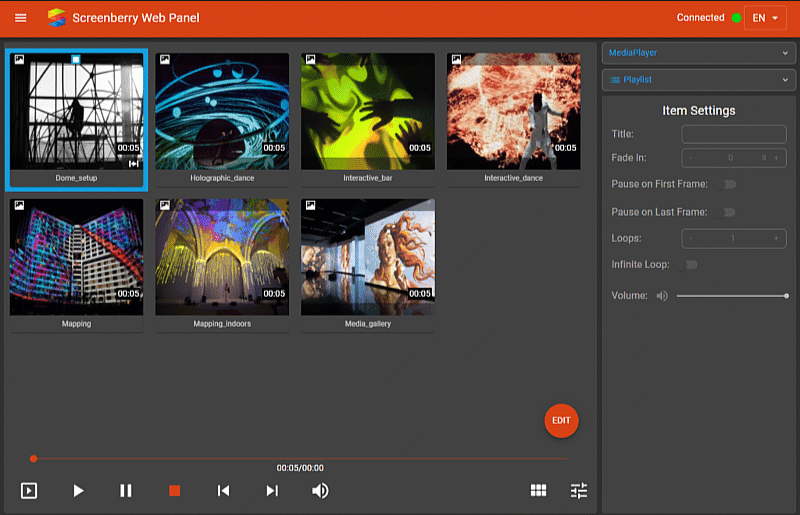
Task: Stop playback with the red square
Action: [174, 491]
